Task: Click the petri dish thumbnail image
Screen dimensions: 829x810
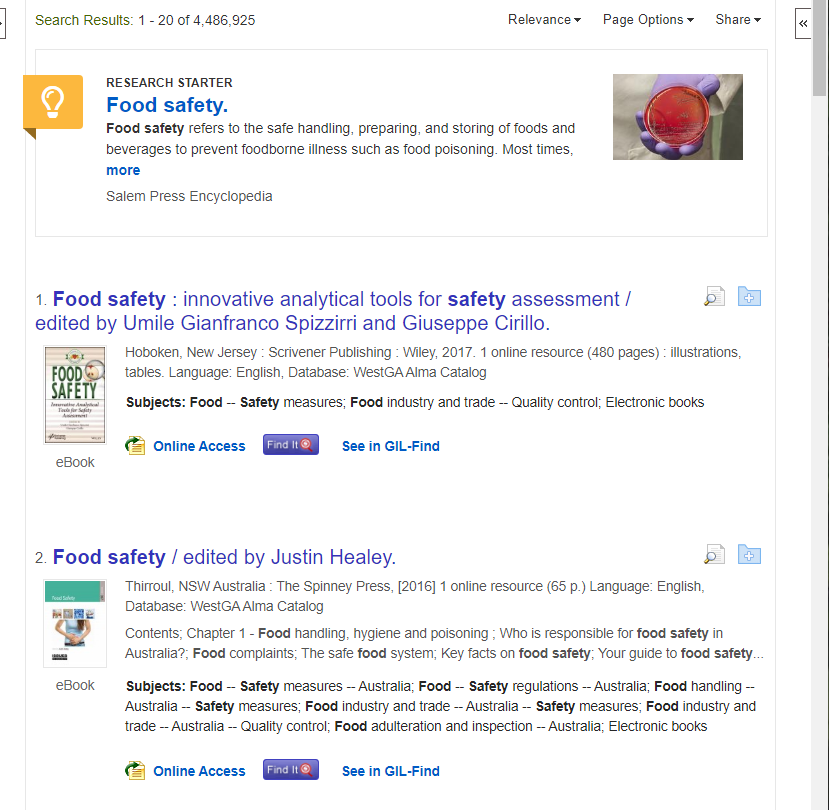Action: click(678, 117)
